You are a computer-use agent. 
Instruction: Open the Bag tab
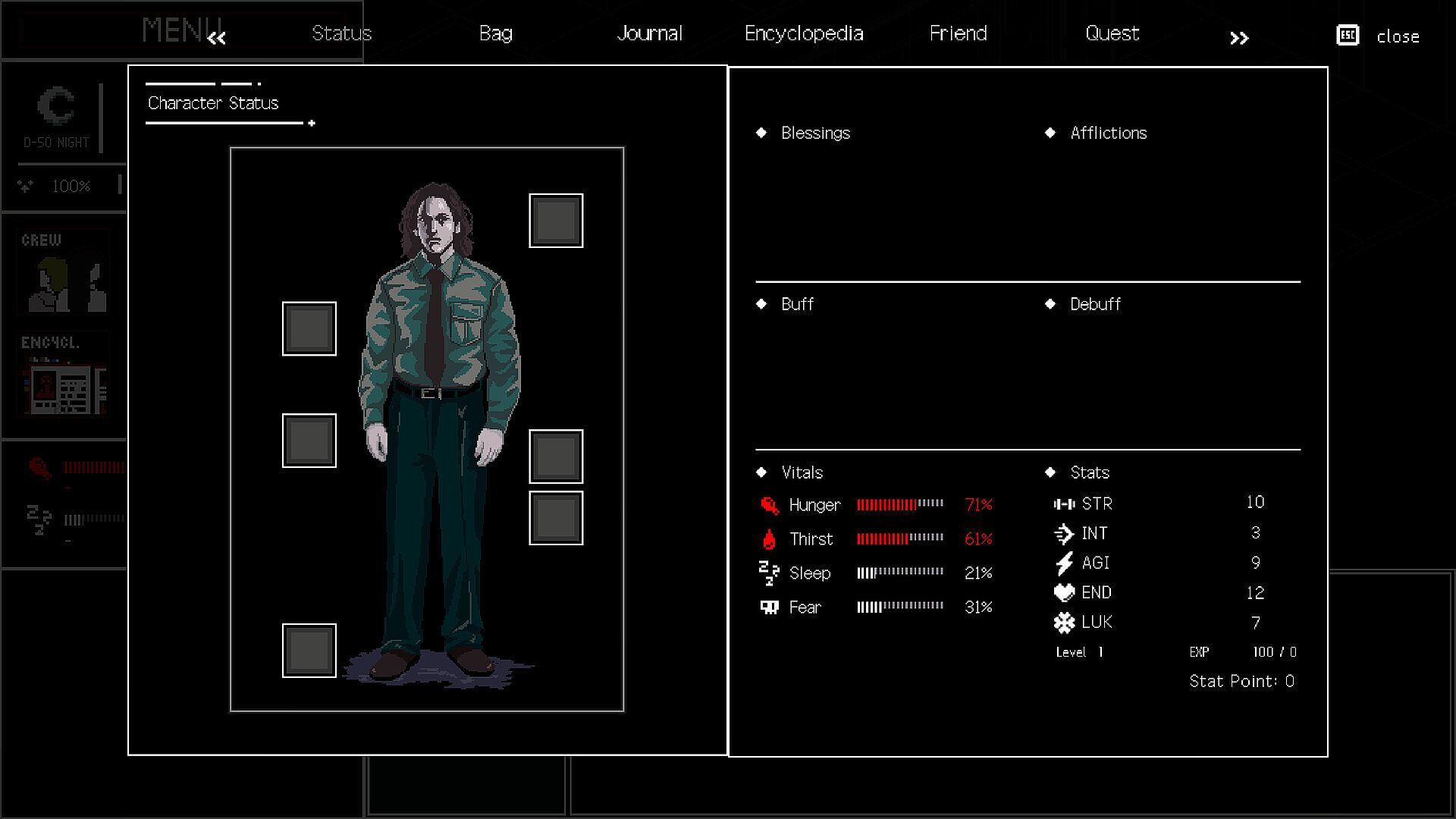[x=495, y=33]
